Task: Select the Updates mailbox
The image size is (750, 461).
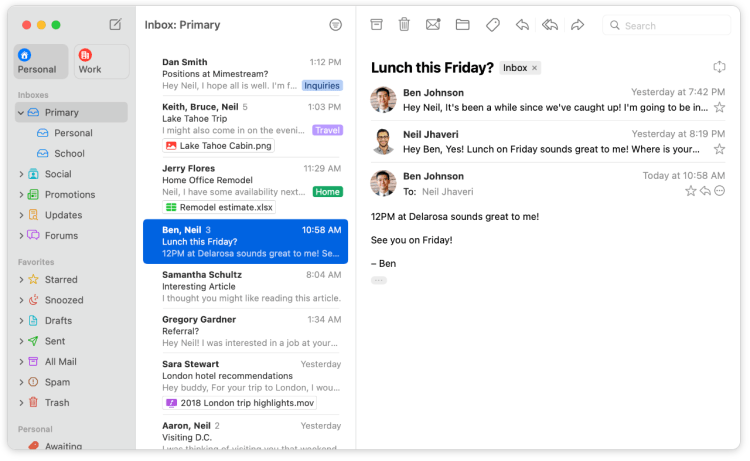Action: pyautogui.click(x=72, y=215)
